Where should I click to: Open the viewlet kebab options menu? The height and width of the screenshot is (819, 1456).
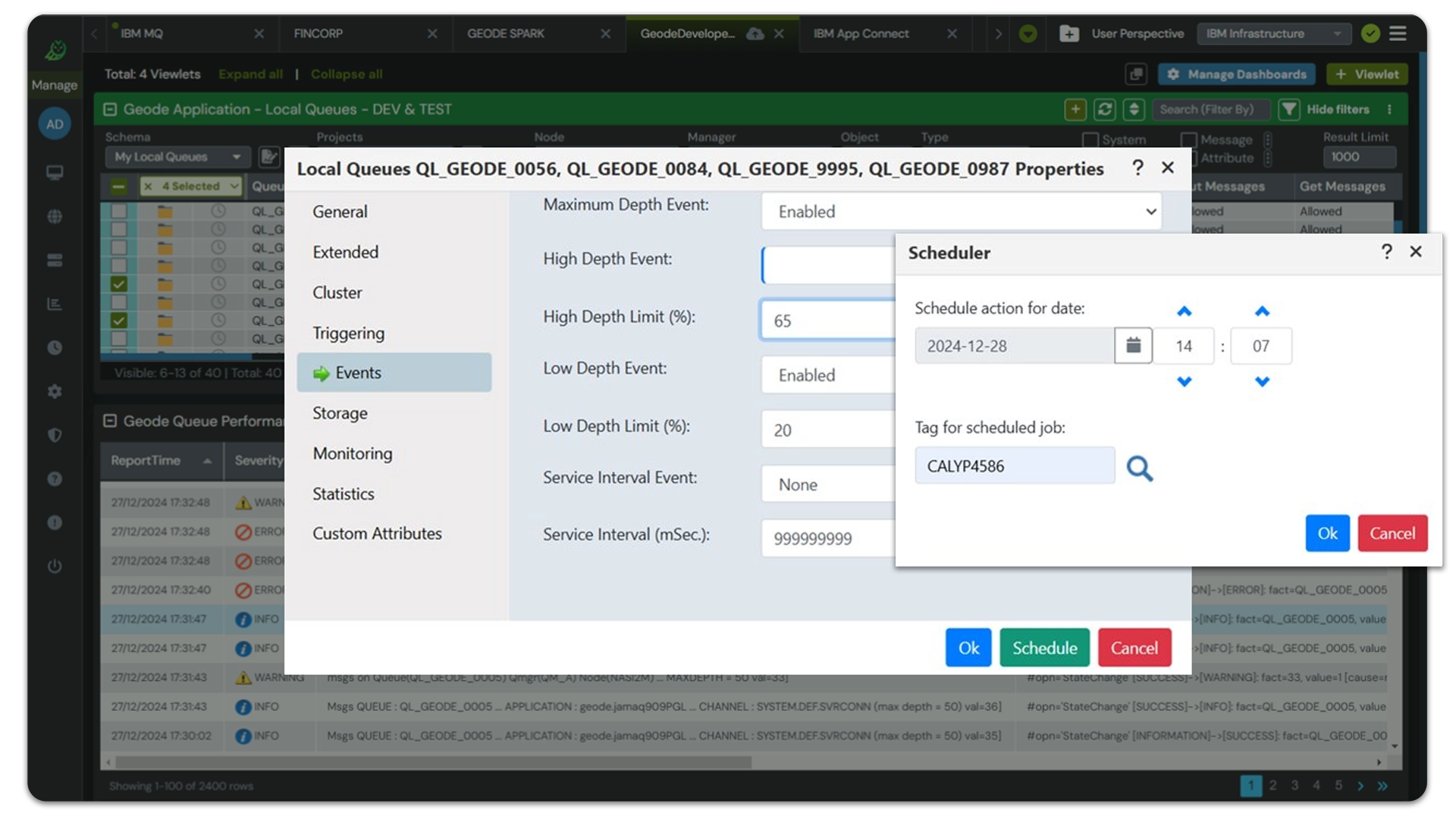click(x=1389, y=109)
